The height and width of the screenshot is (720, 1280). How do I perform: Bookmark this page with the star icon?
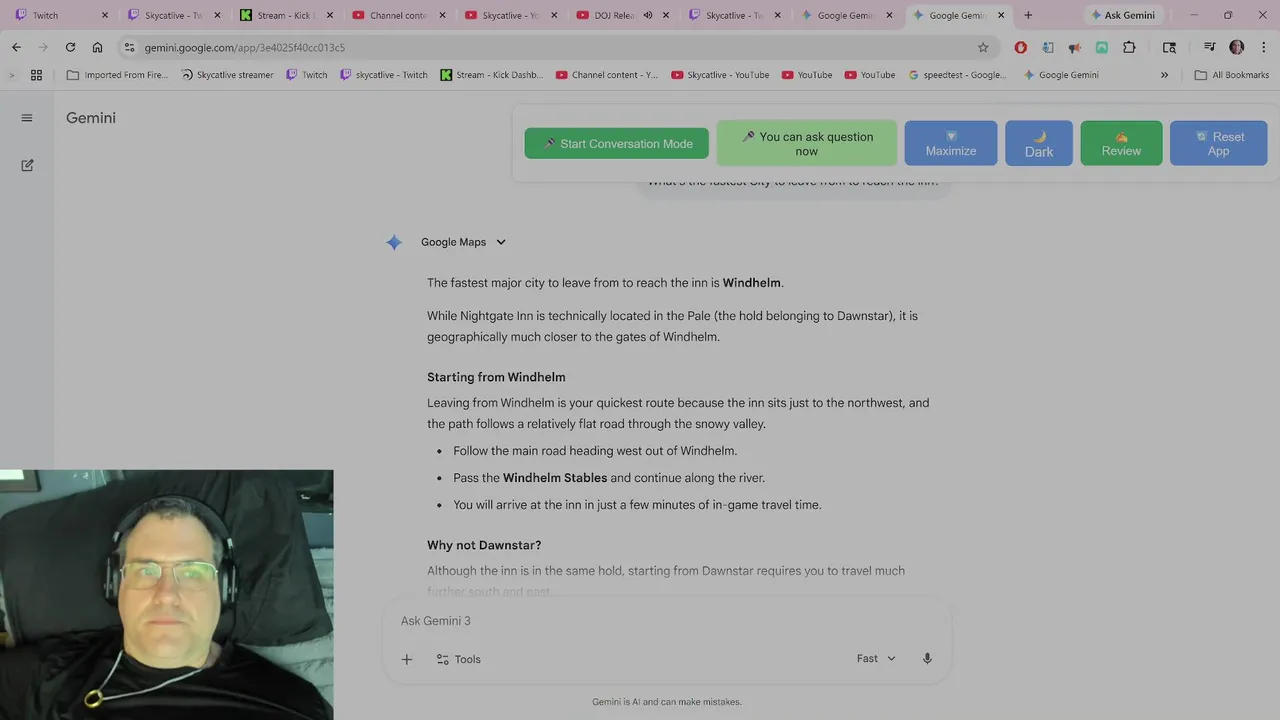click(x=983, y=47)
